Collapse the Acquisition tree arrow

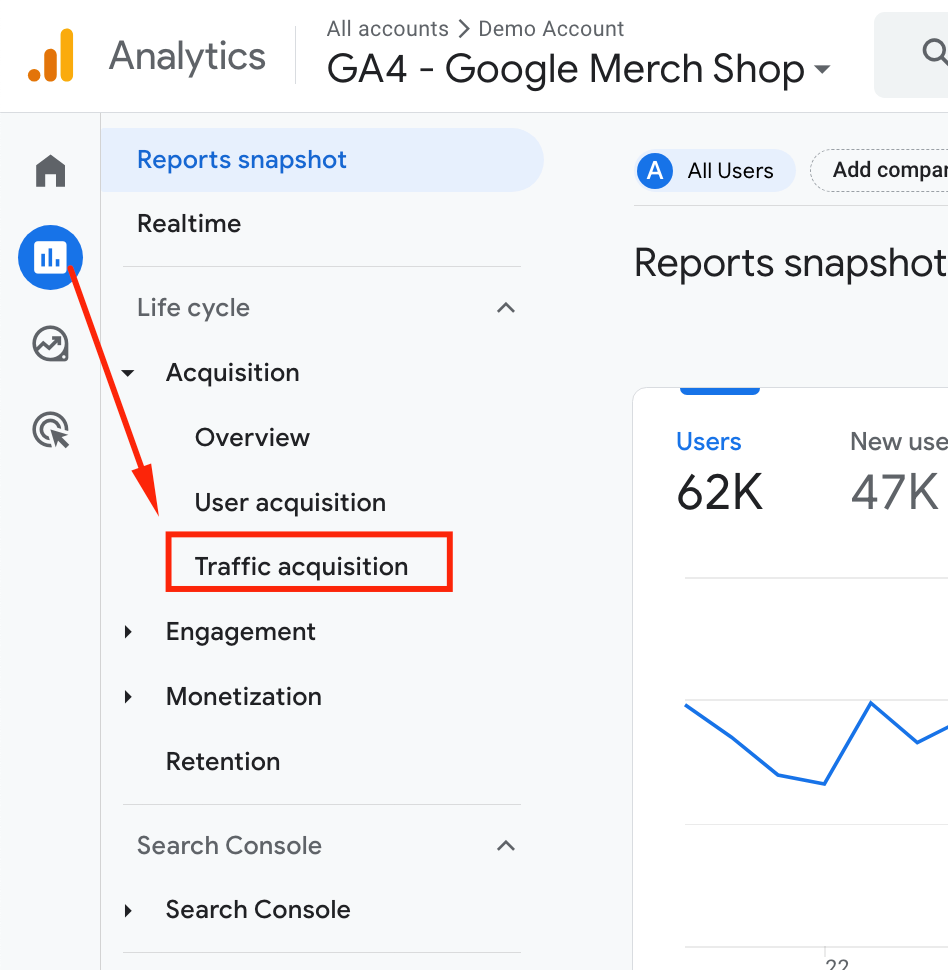128,373
